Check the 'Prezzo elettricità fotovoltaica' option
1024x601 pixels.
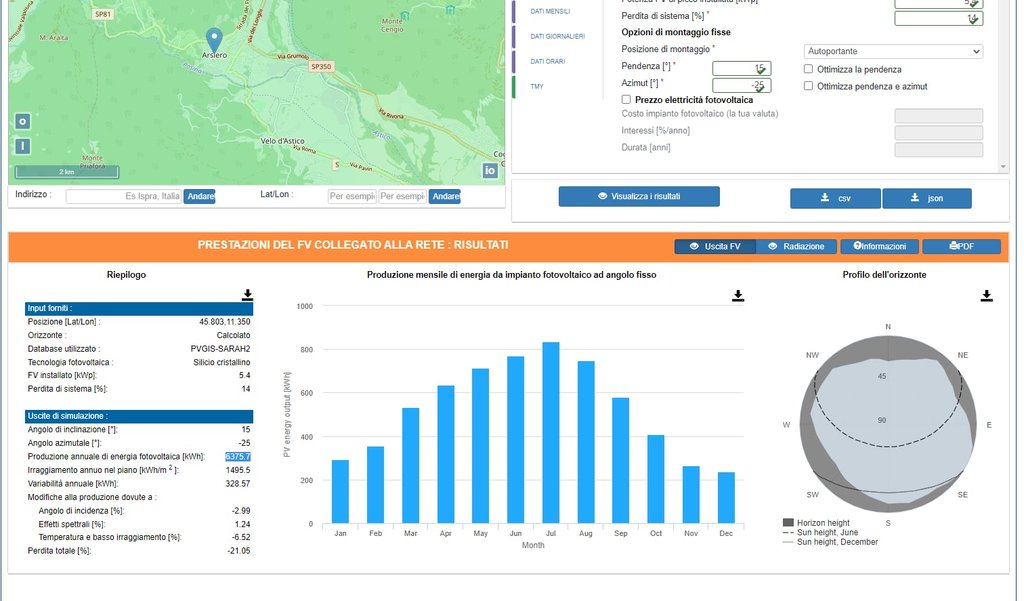point(626,100)
